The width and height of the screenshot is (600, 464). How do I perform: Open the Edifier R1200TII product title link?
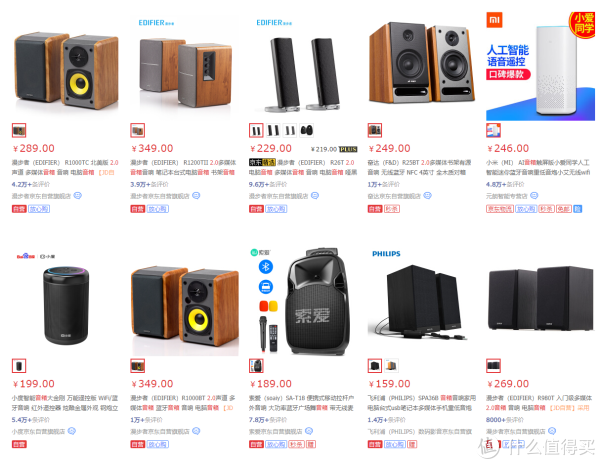pos(183,168)
